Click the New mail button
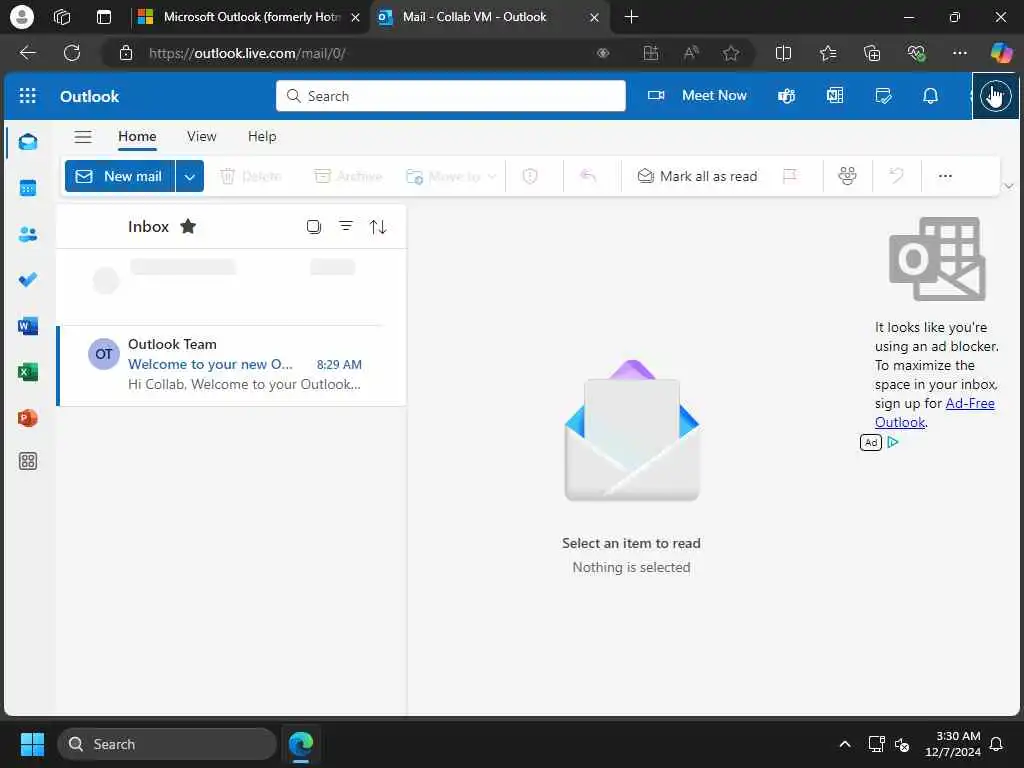1024x768 pixels. pyautogui.click(x=120, y=176)
